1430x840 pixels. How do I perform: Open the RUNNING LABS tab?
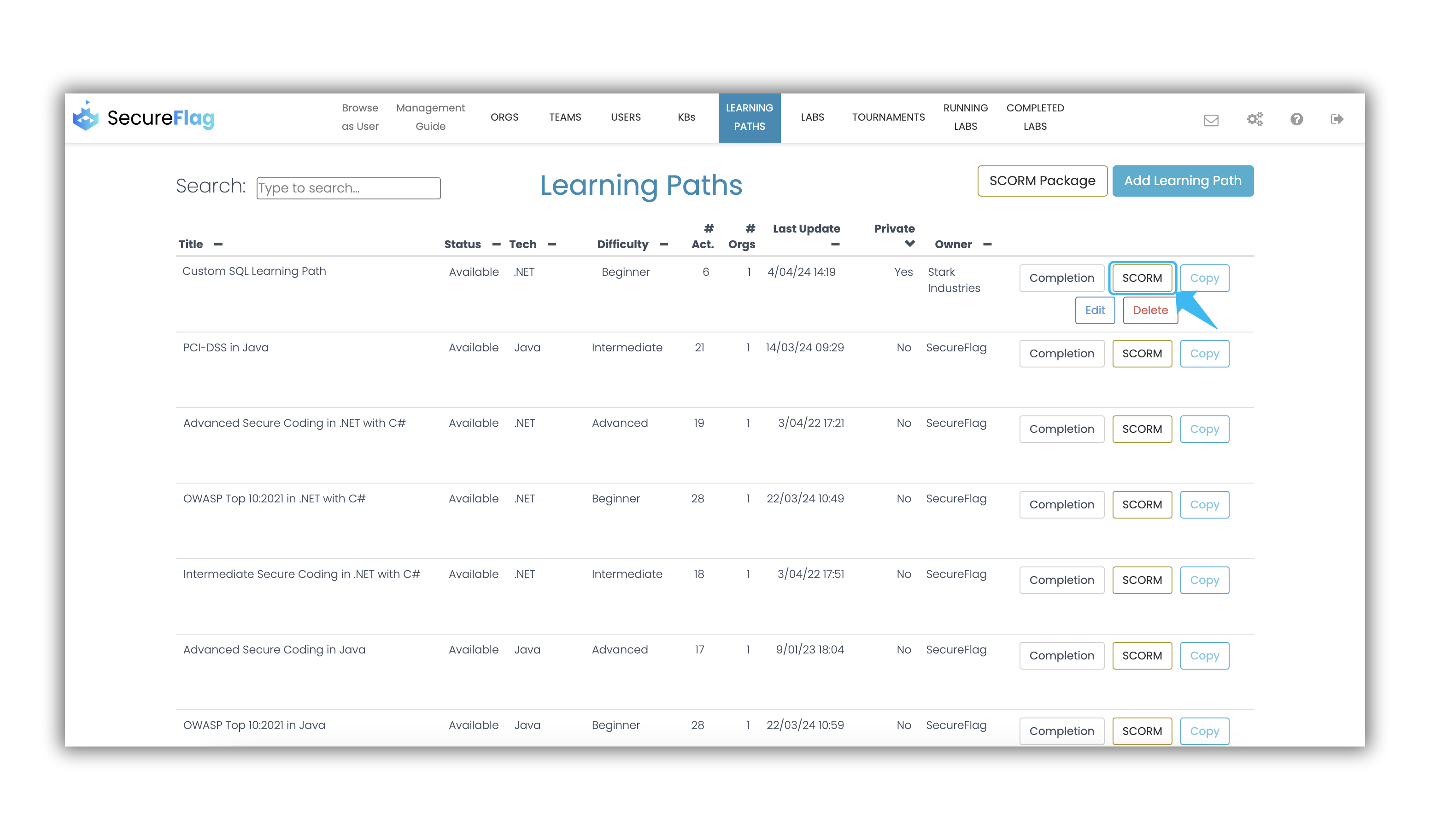[966, 117]
